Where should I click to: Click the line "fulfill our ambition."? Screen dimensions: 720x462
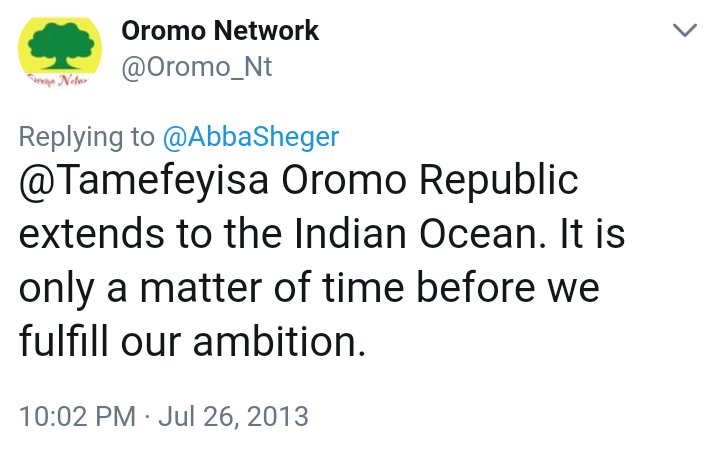[190, 342]
